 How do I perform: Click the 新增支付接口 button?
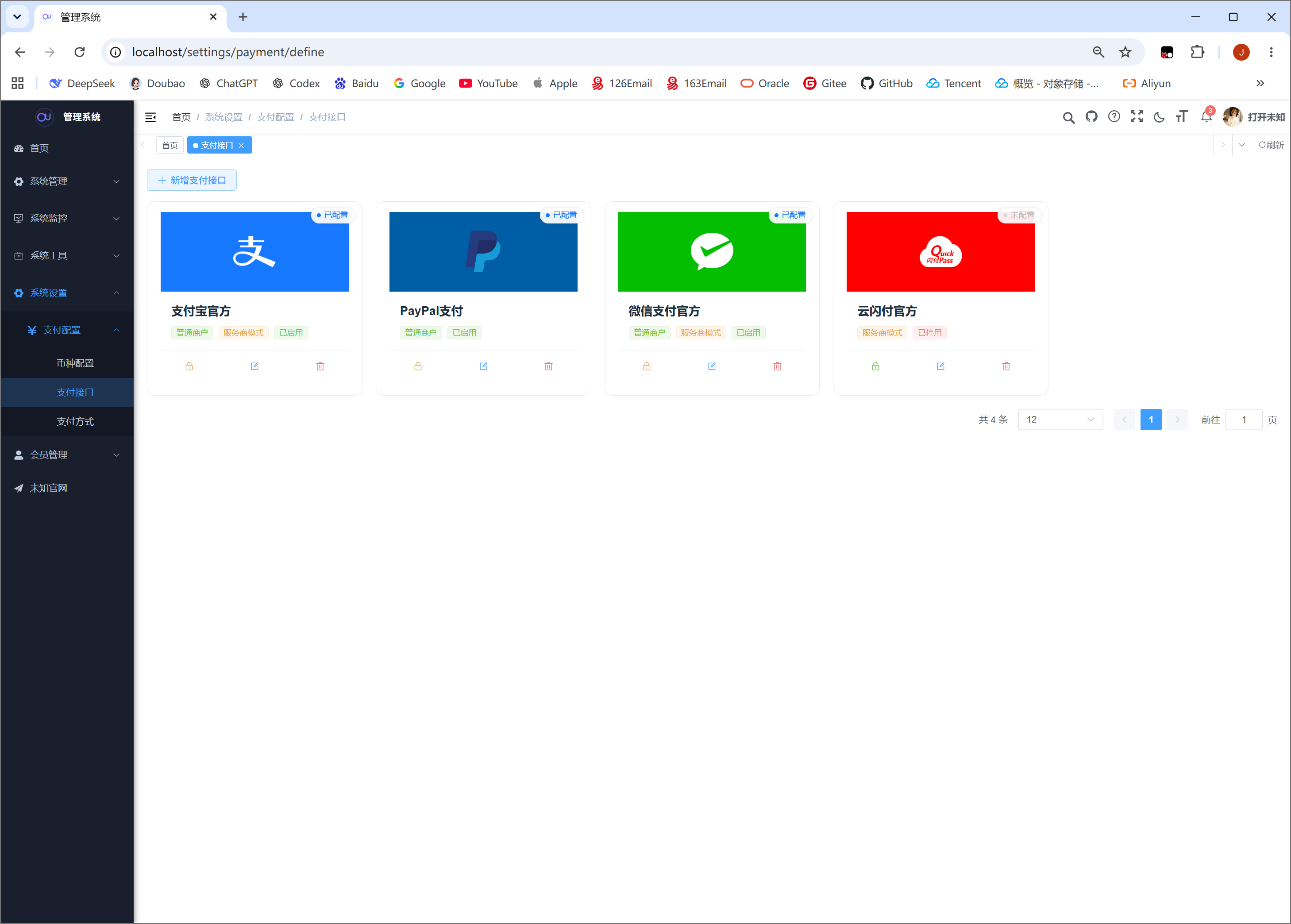click(x=192, y=181)
